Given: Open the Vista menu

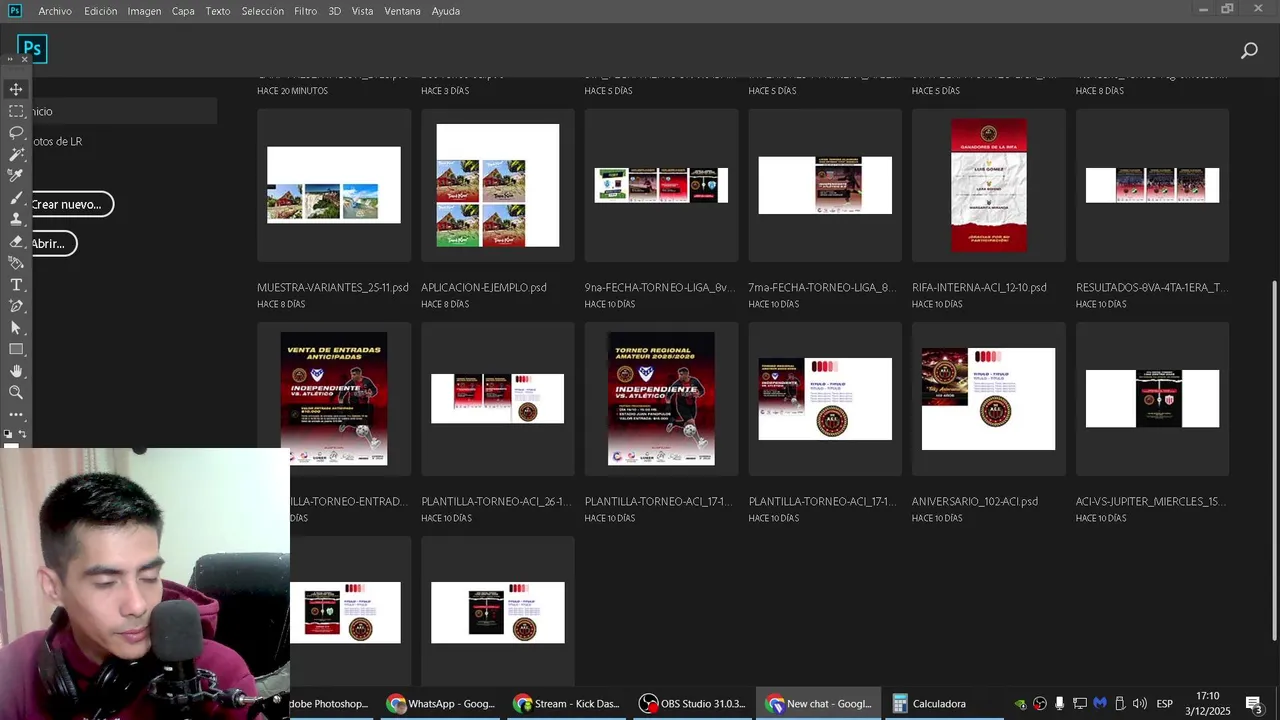Looking at the screenshot, I should click(x=362, y=11).
